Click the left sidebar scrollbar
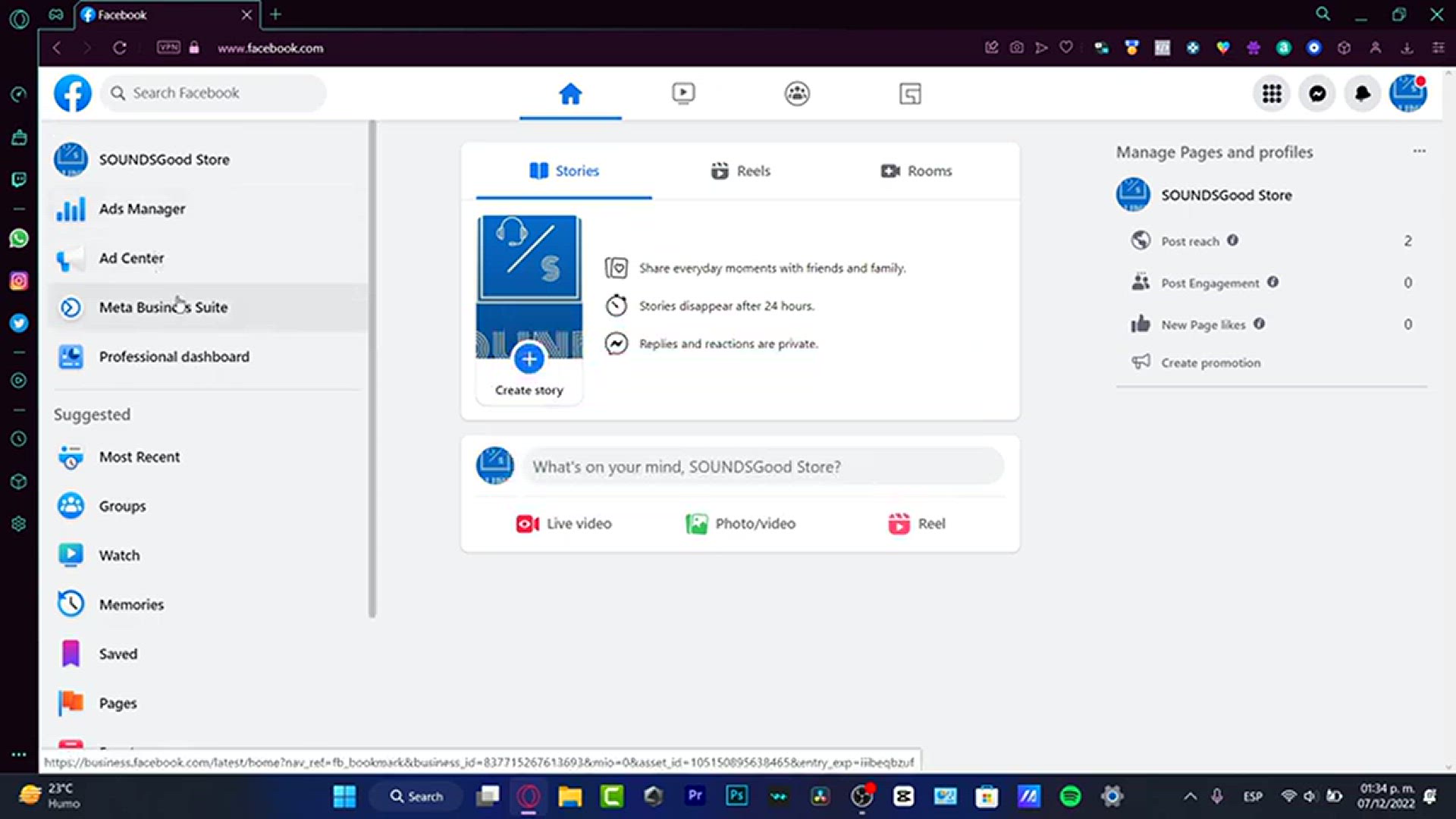Screen dimensions: 1456x819 (x=372, y=369)
